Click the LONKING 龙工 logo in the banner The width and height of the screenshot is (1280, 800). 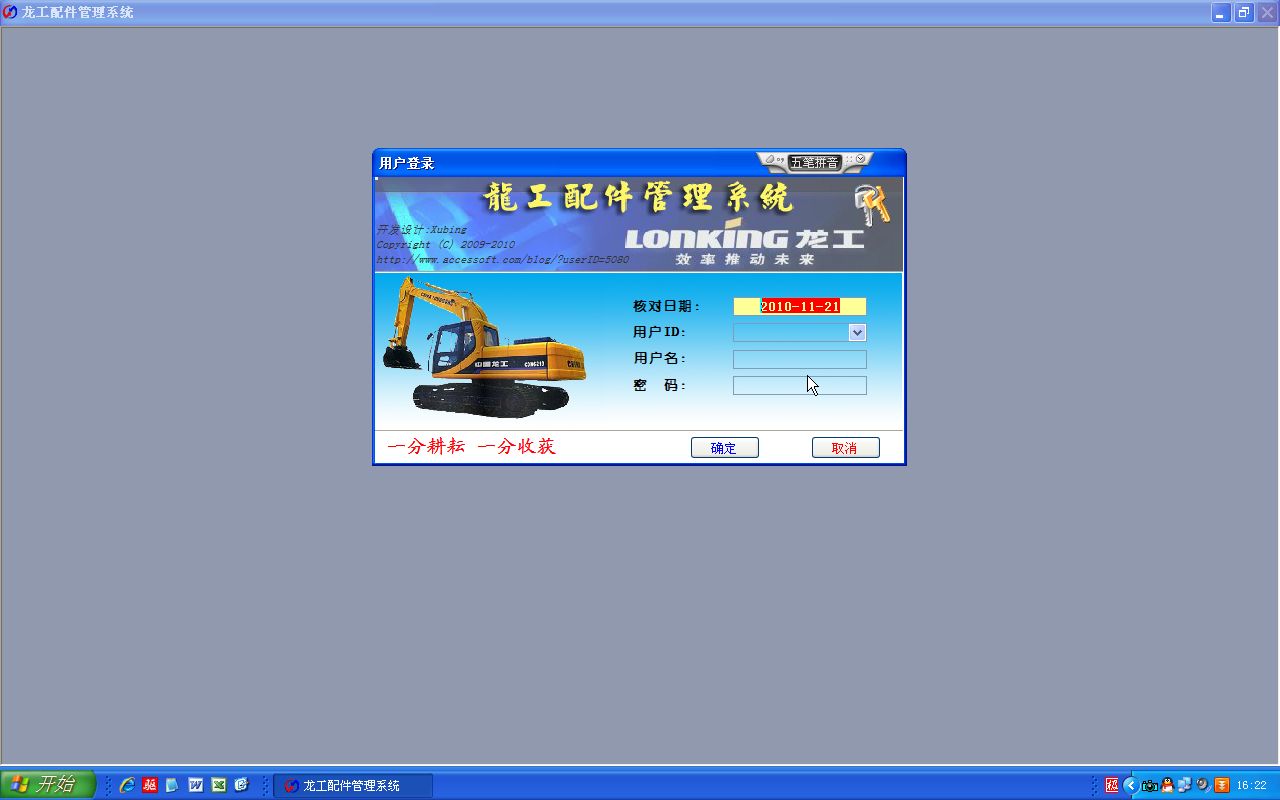coord(744,238)
